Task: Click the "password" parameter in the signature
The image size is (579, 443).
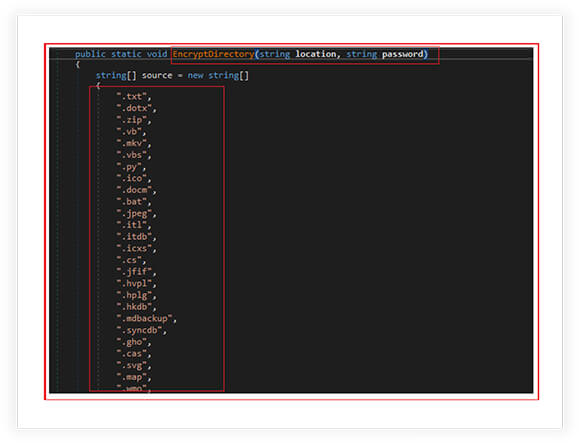Action: coord(402,54)
